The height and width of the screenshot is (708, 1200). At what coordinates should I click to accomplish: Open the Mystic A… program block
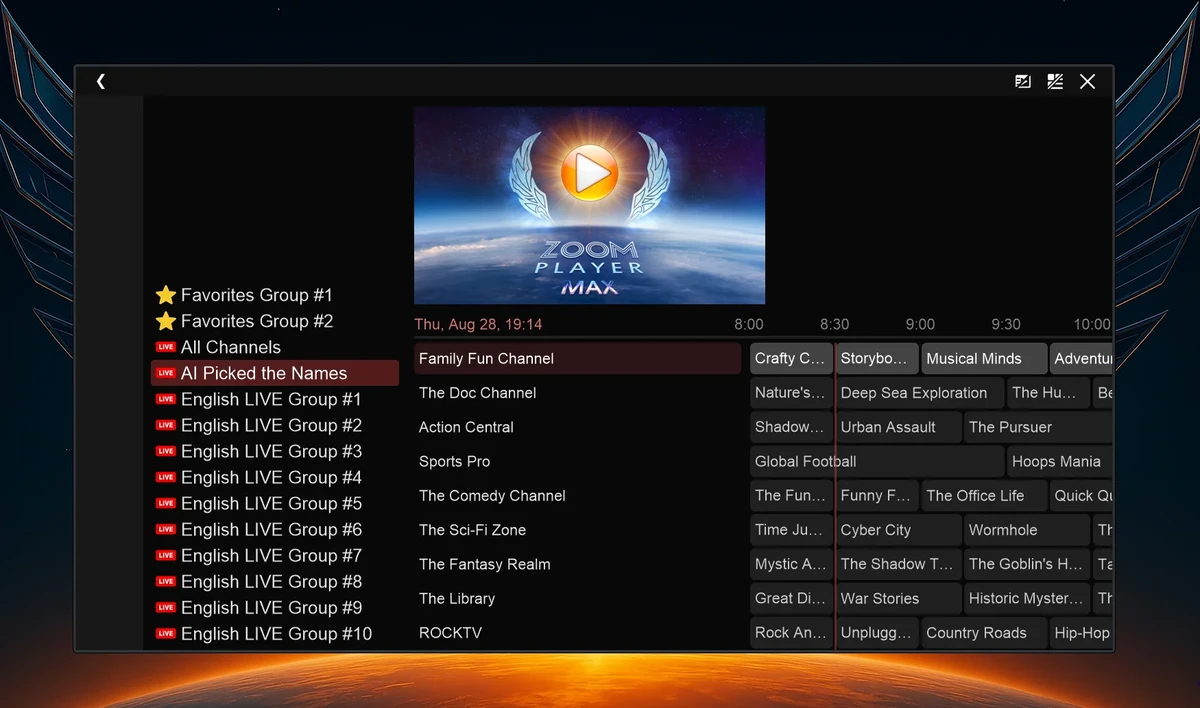click(x=791, y=564)
